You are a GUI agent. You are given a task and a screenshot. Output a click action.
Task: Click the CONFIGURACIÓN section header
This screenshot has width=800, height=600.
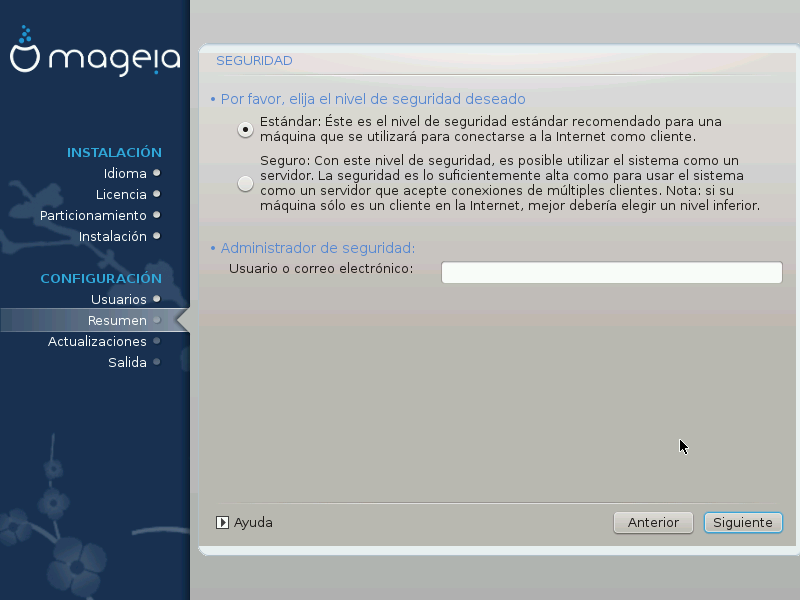[101, 279]
